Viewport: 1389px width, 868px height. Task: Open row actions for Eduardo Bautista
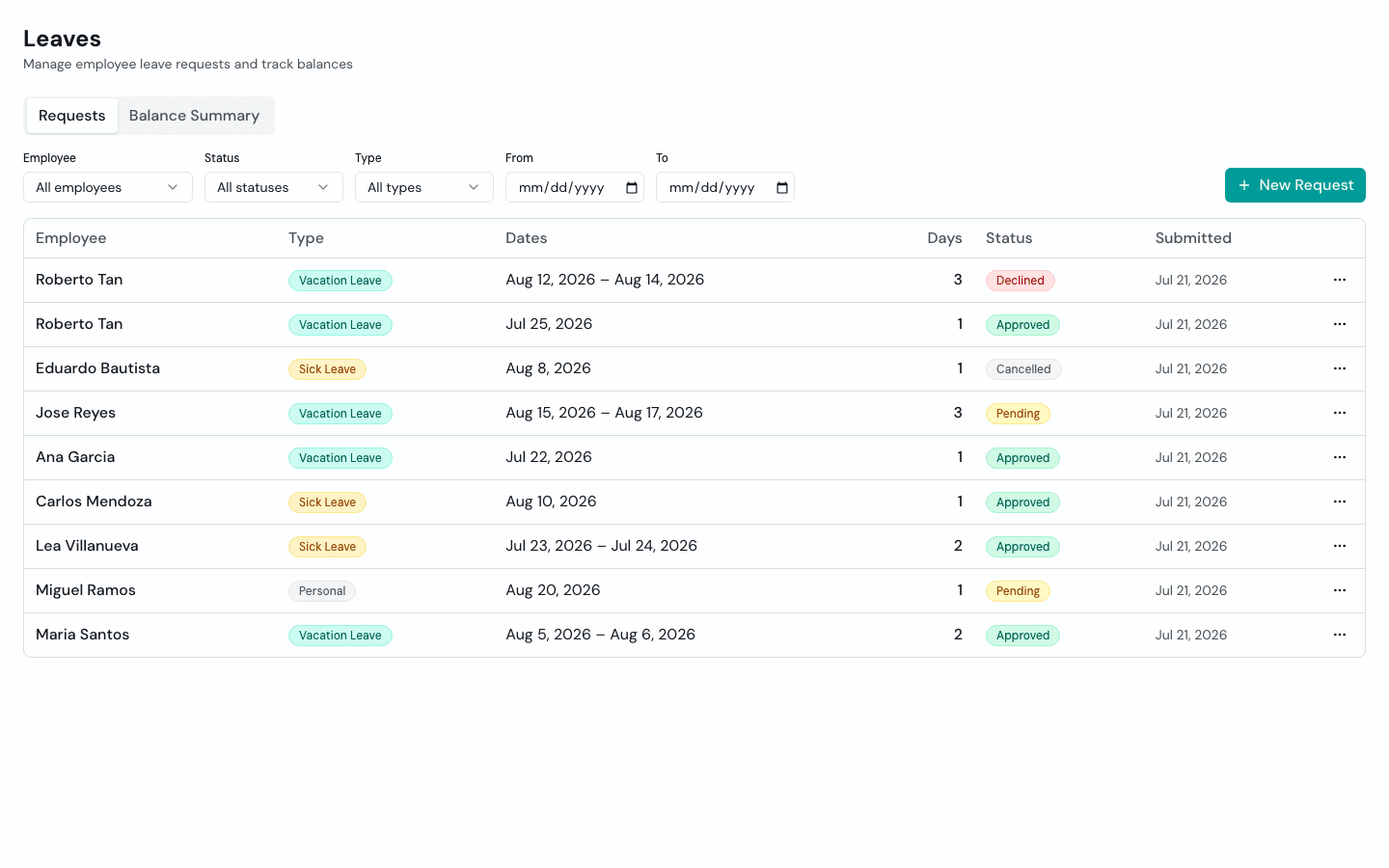point(1340,368)
